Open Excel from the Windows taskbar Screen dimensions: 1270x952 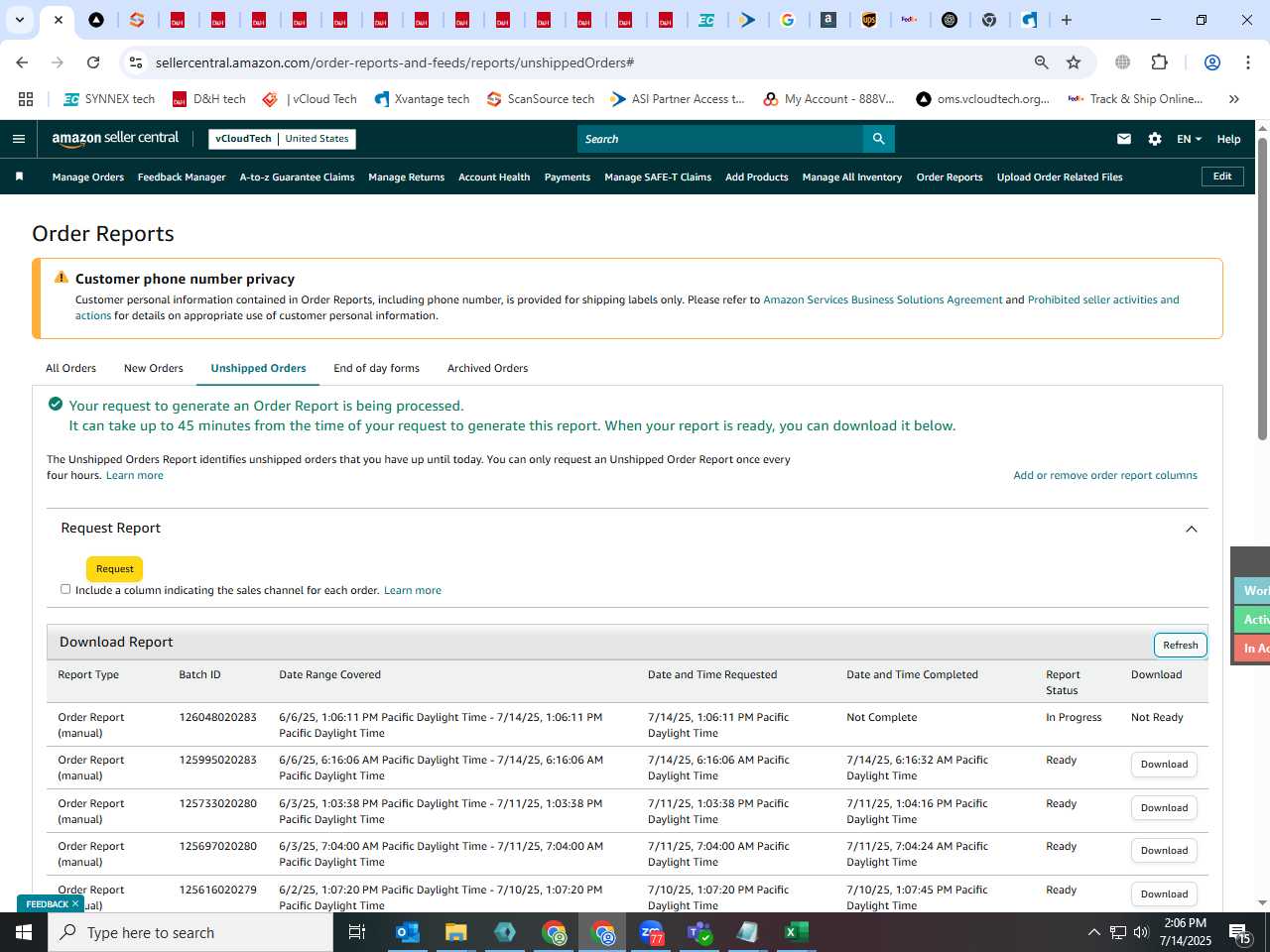click(x=797, y=932)
